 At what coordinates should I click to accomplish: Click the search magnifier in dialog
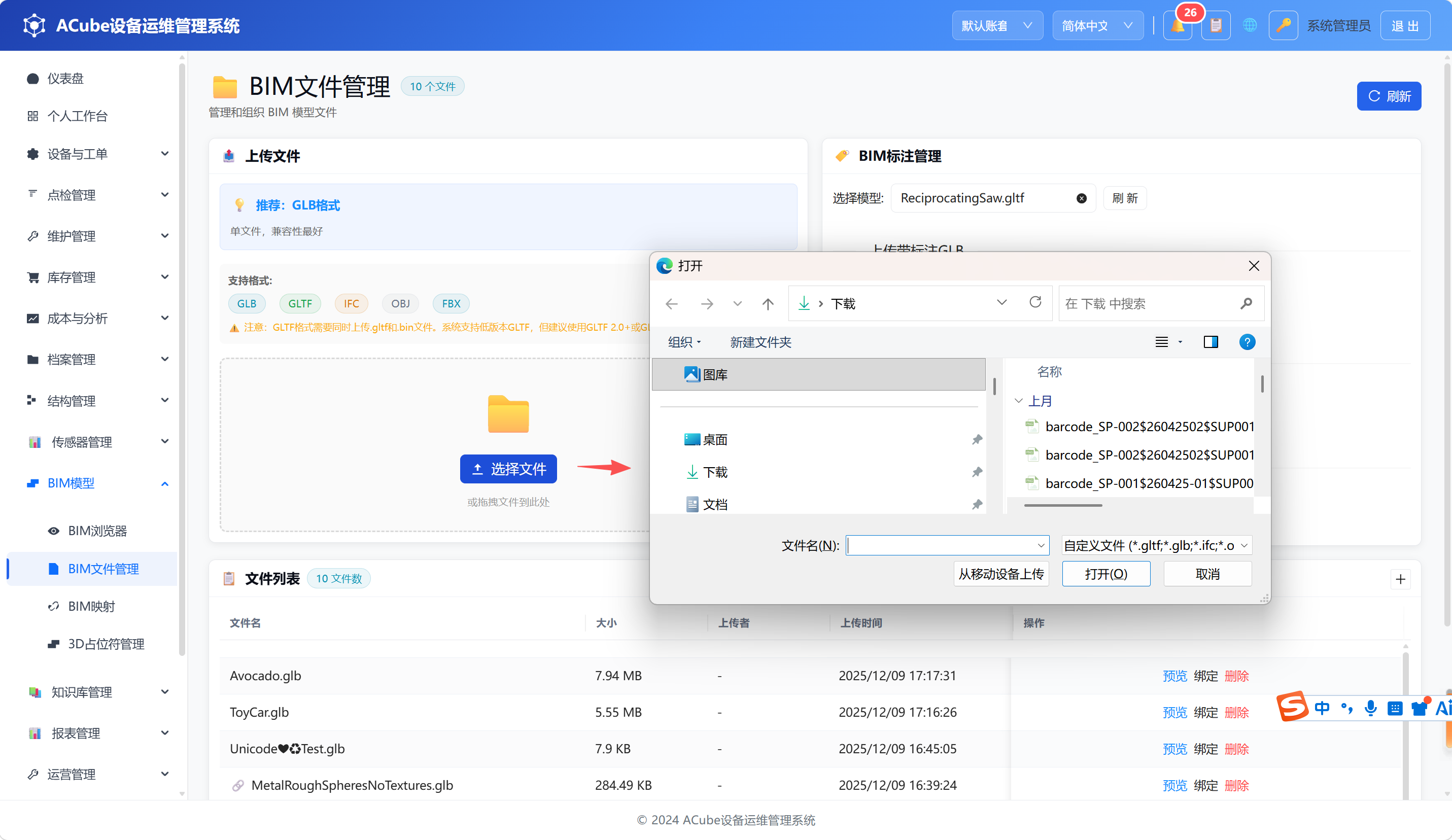pyautogui.click(x=1246, y=304)
